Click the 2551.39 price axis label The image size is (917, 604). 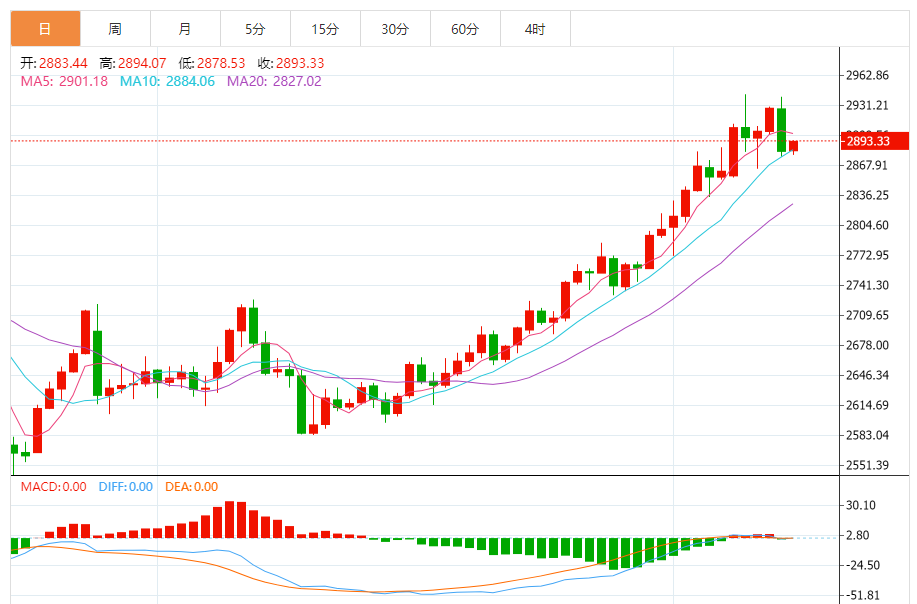point(867,465)
